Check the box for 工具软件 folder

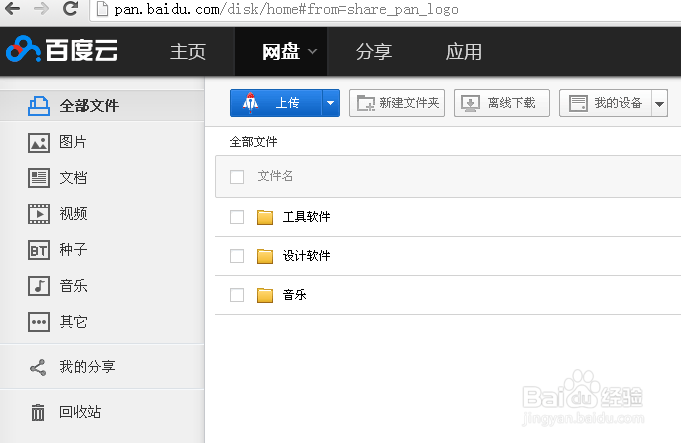pos(237,217)
